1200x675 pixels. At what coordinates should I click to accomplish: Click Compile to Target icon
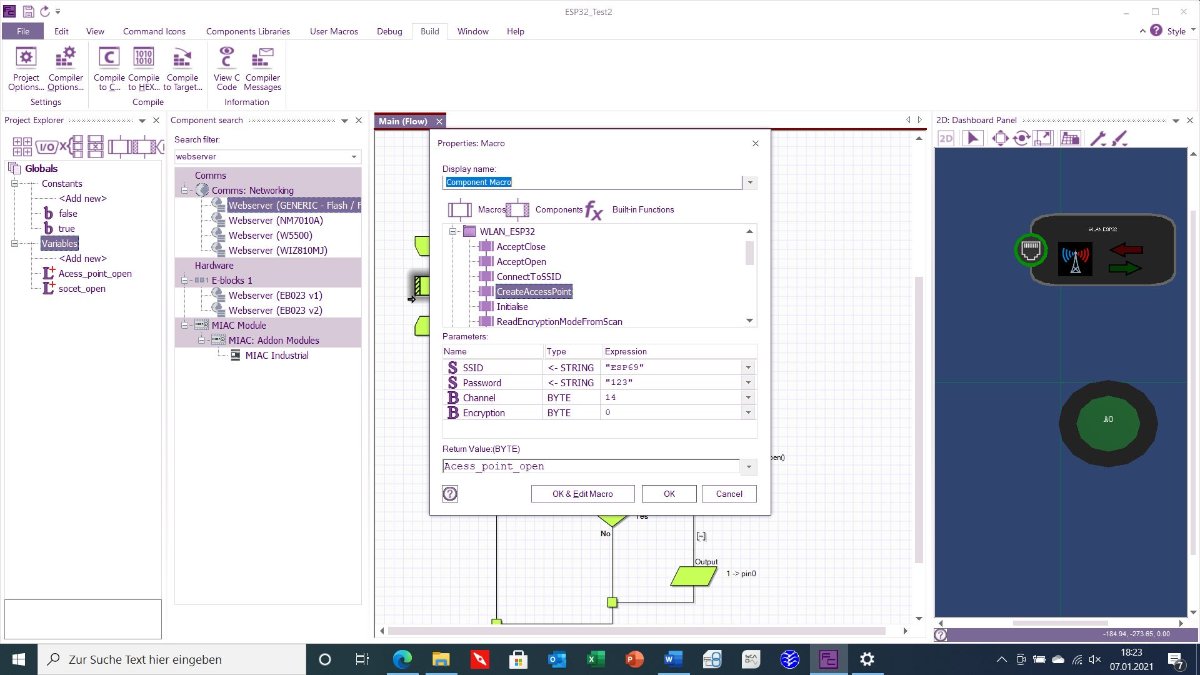(x=182, y=68)
